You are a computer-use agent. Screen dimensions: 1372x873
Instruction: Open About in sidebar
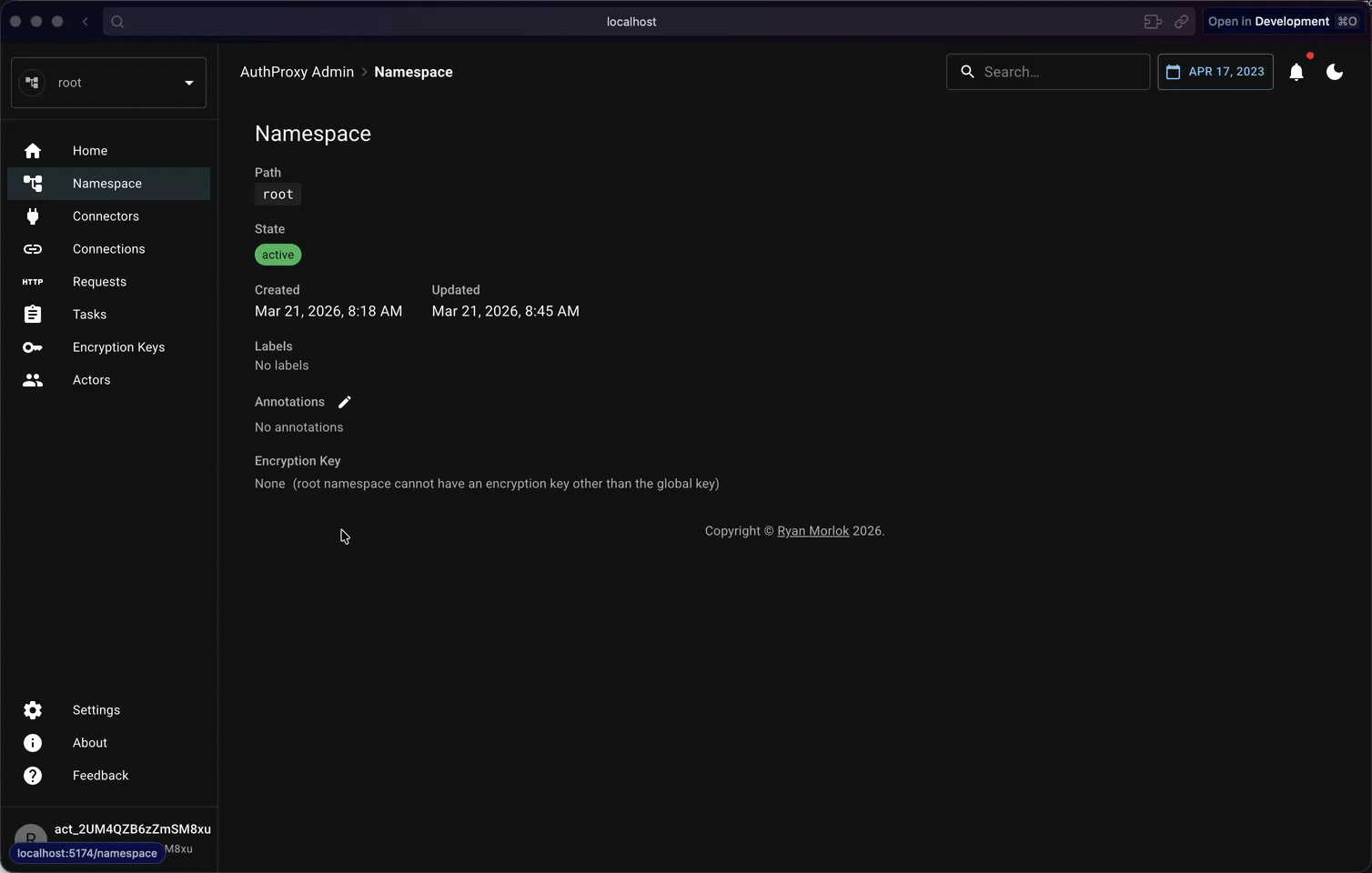tap(108, 743)
